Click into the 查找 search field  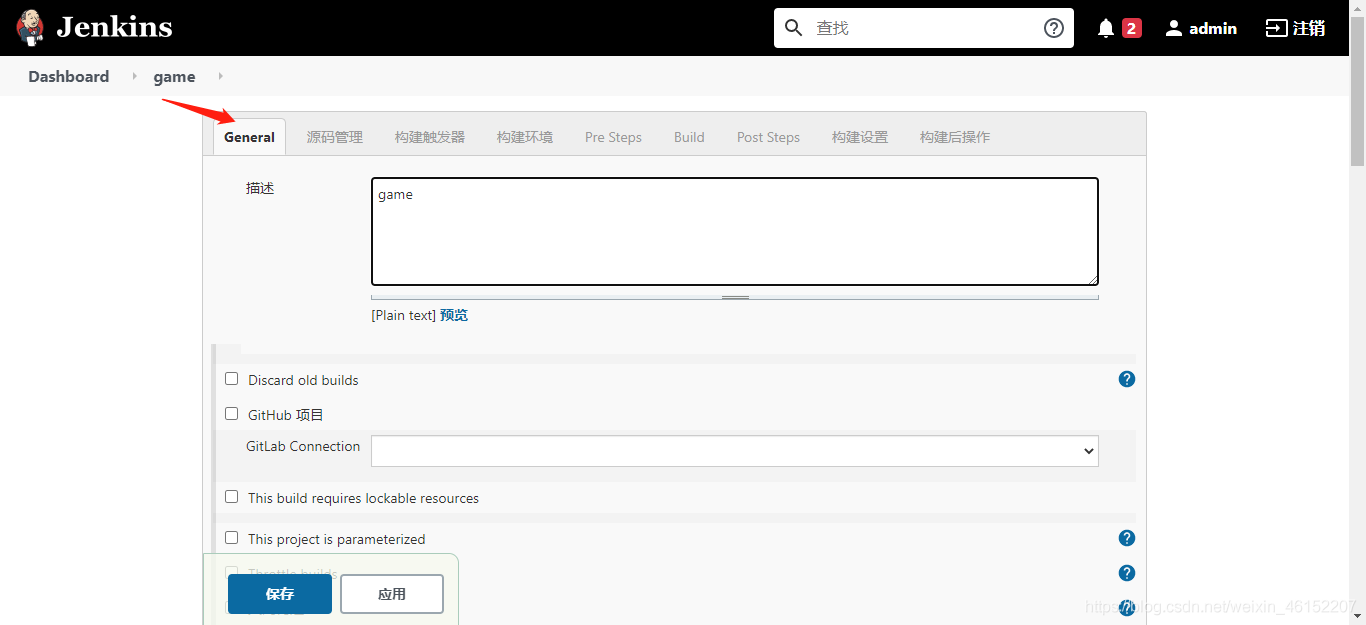click(924, 28)
